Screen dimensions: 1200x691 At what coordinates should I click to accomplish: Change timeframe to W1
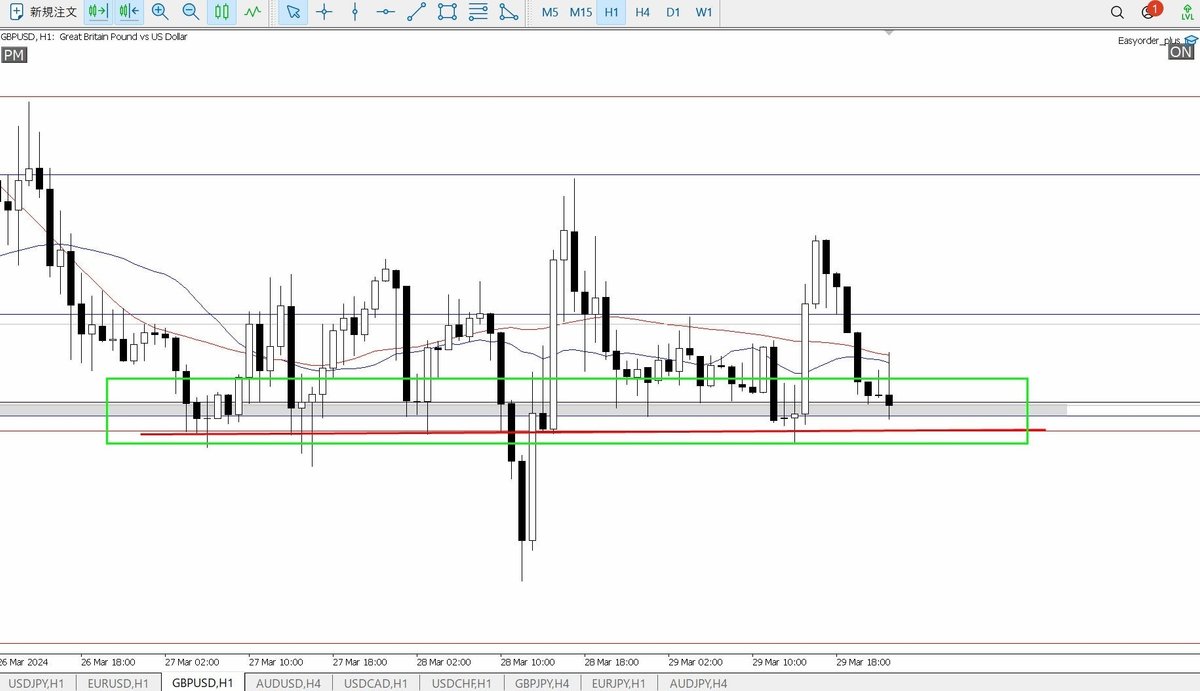(704, 12)
